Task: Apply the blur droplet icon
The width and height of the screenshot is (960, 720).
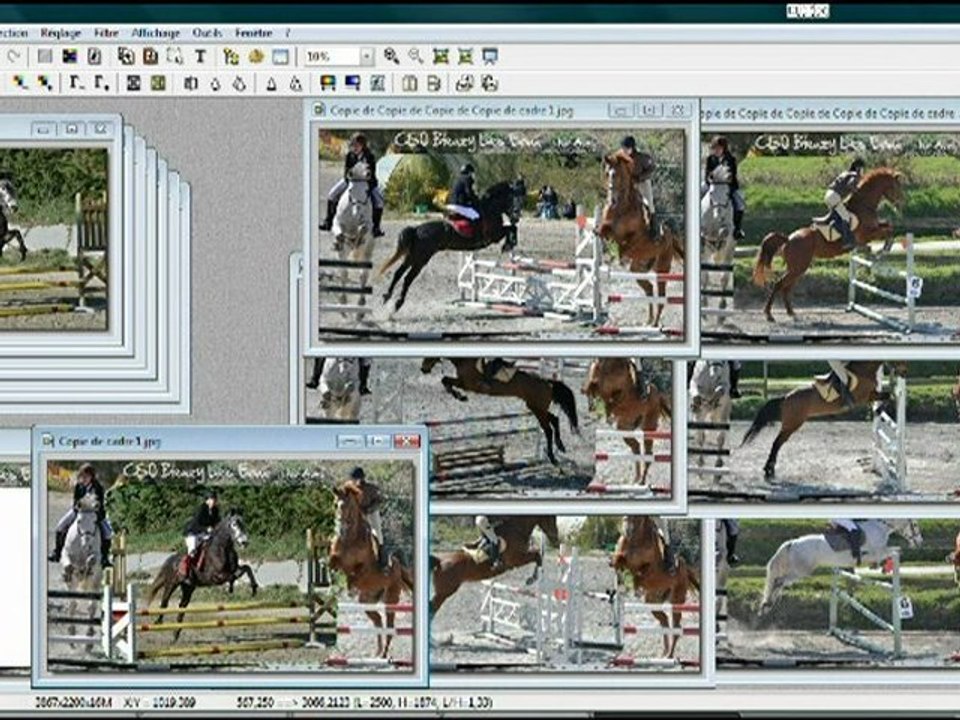Action: (x=239, y=83)
